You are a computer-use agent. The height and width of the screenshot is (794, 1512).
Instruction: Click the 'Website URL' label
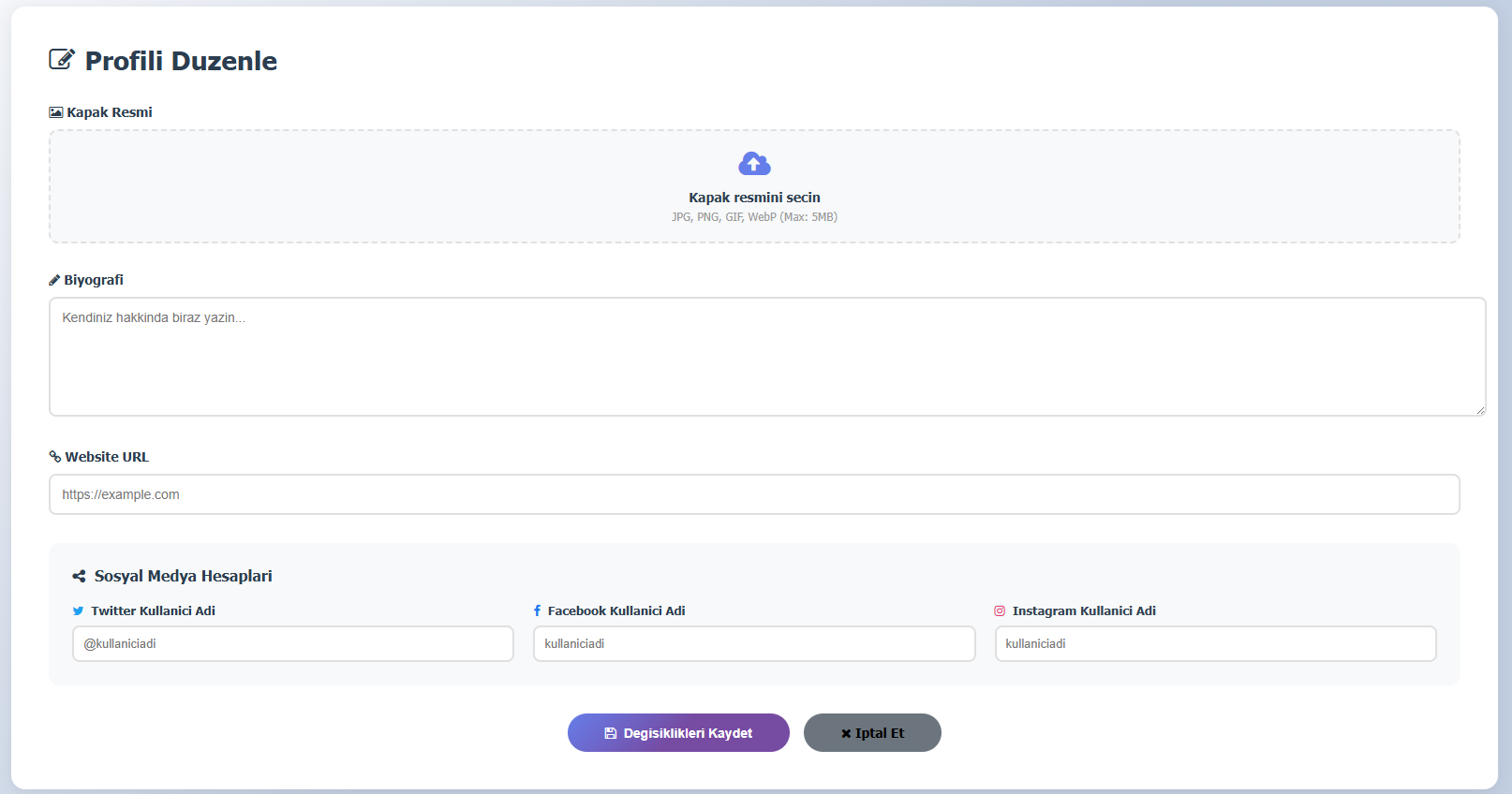pyautogui.click(x=107, y=457)
